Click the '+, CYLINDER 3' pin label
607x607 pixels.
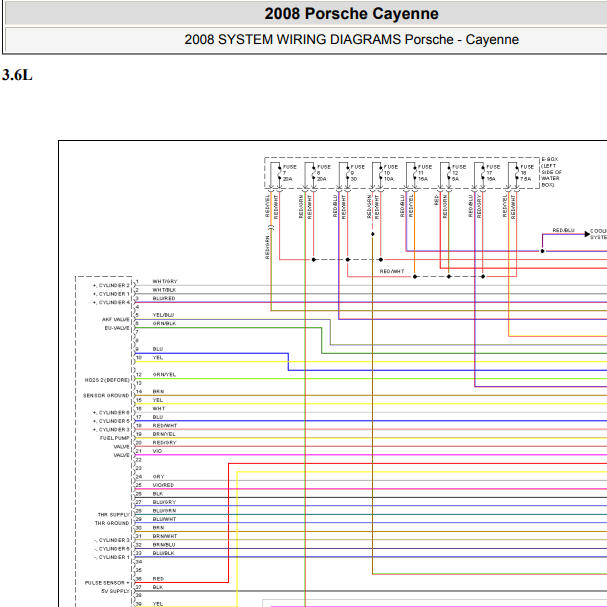(x=111, y=430)
